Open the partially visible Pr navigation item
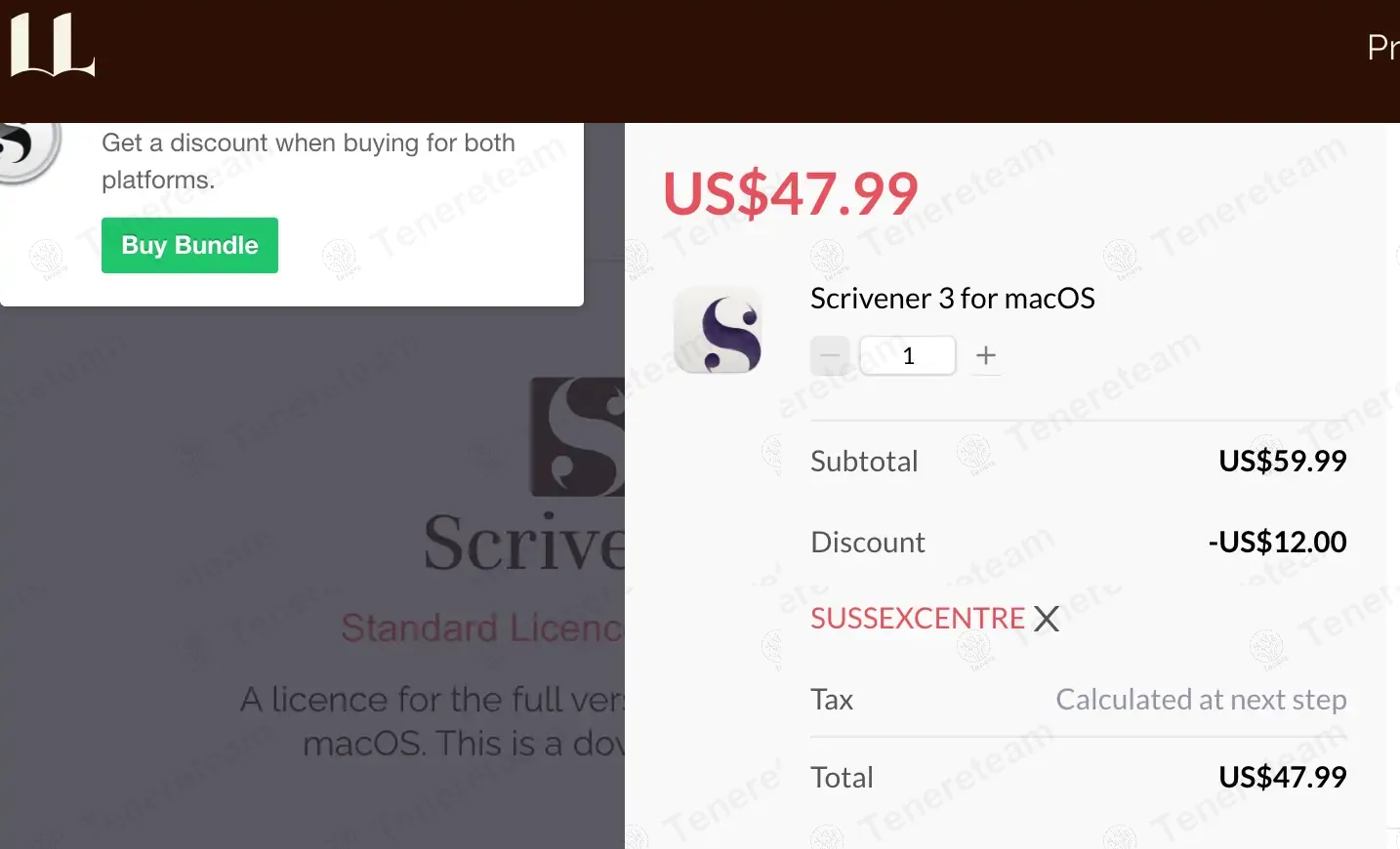The width and height of the screenshot is (1400, 849). click(x=1382, y=47)
